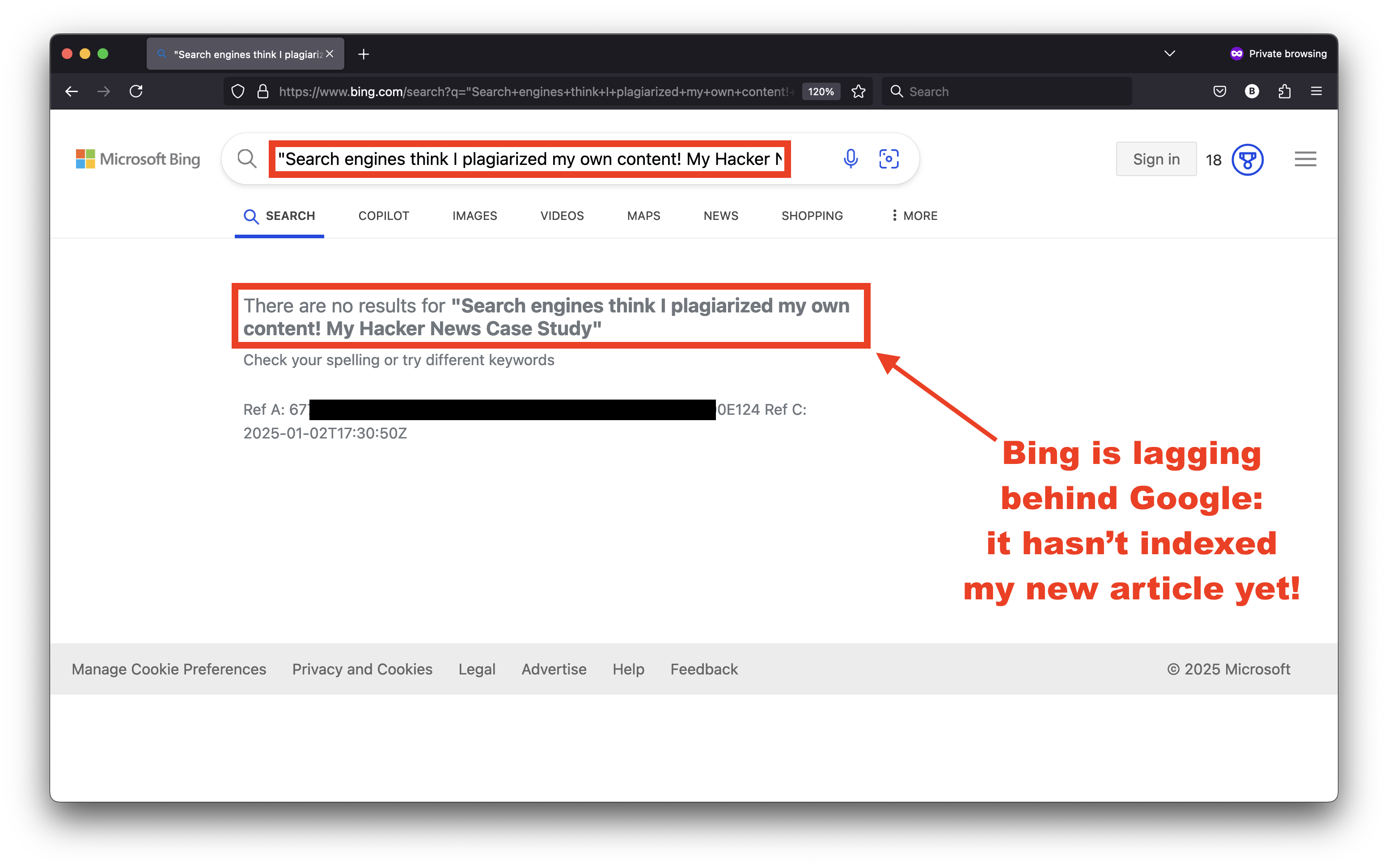Open Manage Cookie Preferences link
This screenshot has height=868, width=1388.
169,669
